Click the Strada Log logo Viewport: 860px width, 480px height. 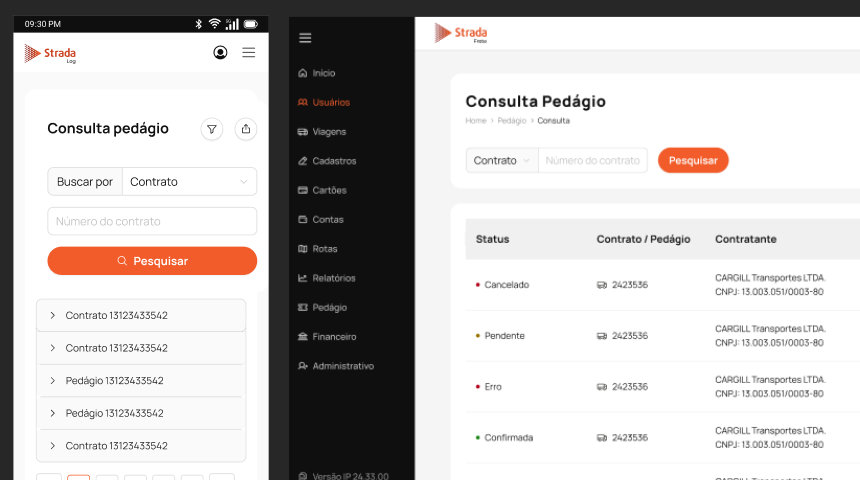50,53
